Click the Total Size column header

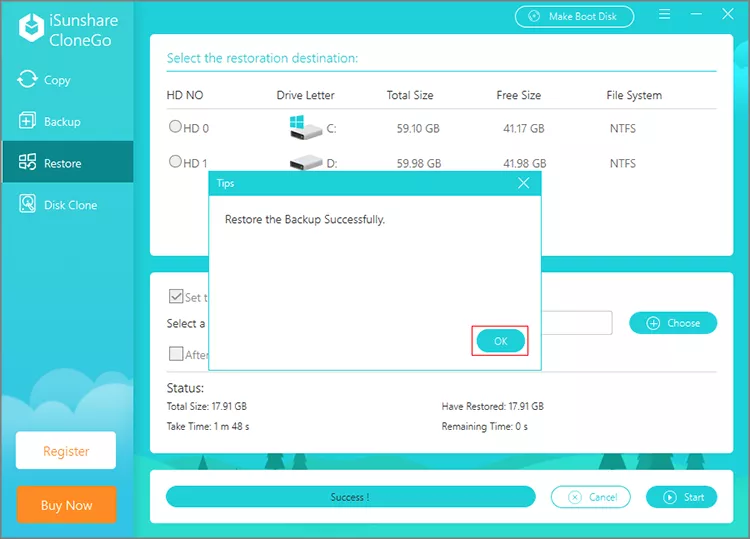tap(410, 95)
